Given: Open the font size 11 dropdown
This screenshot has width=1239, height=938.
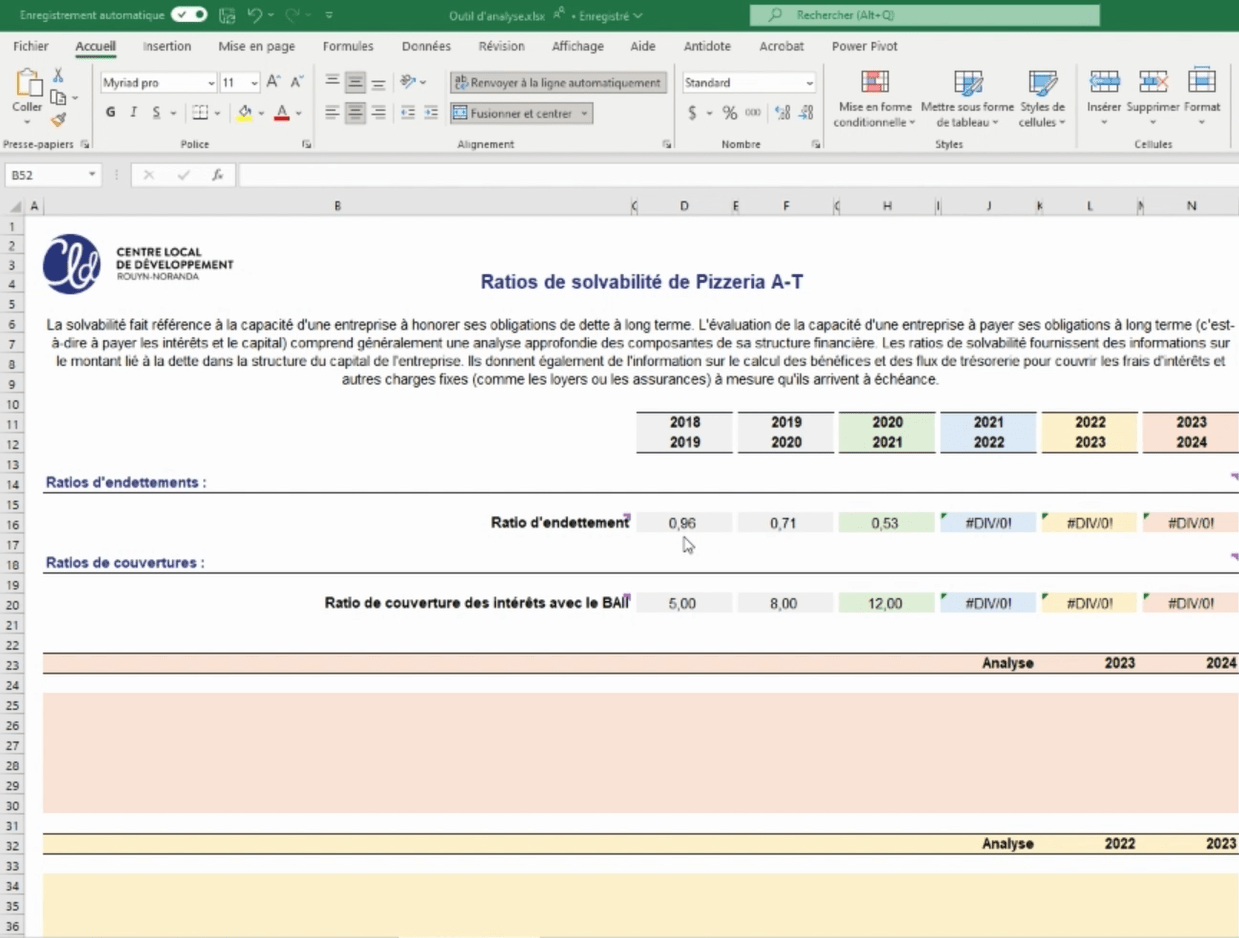Looking at the screenshot, I should click(254, 84).
